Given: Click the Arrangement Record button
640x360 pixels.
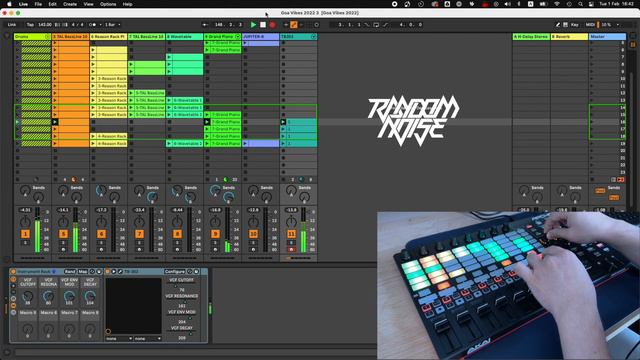Looking at the screenshot, I should pos(272,25).
